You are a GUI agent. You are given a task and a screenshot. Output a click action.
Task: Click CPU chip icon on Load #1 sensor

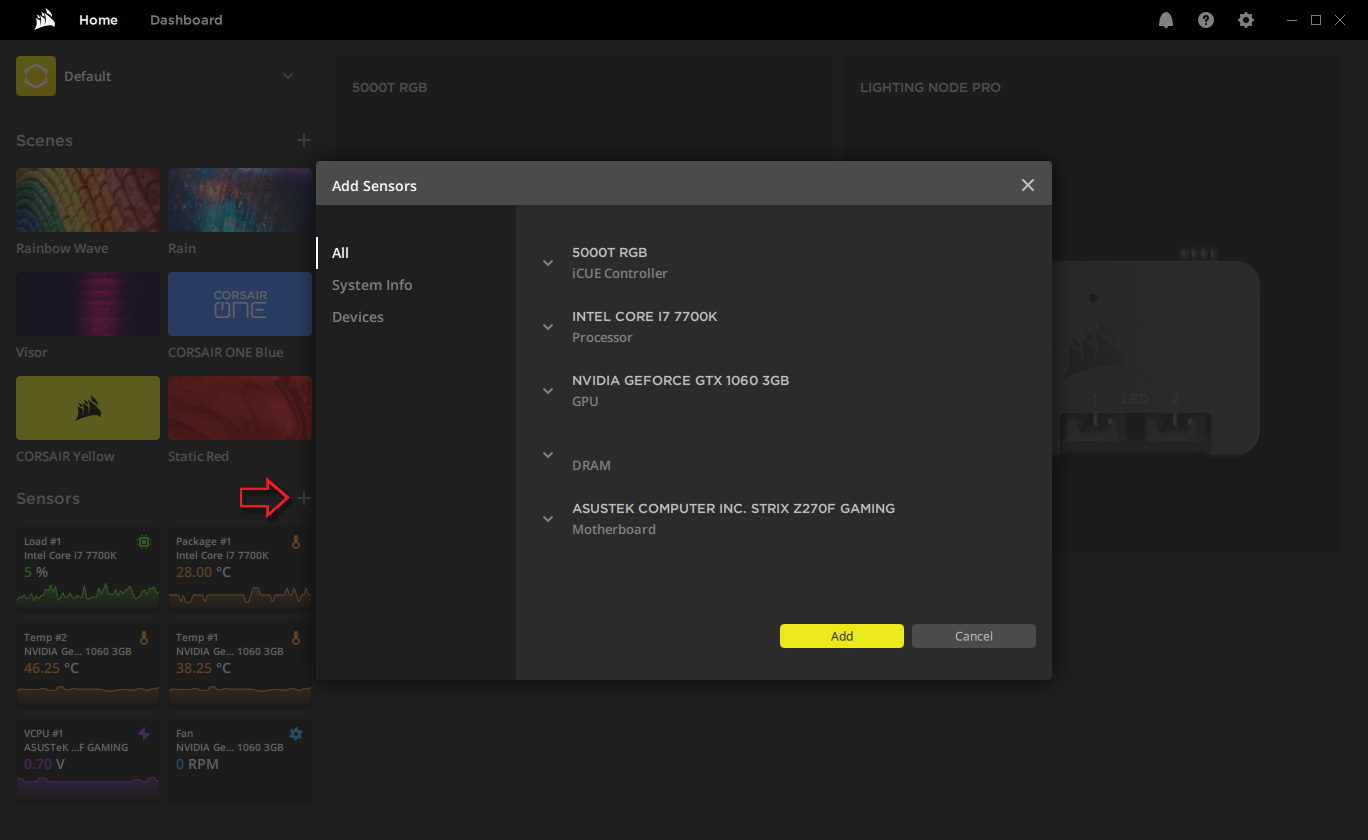[144, 542]
